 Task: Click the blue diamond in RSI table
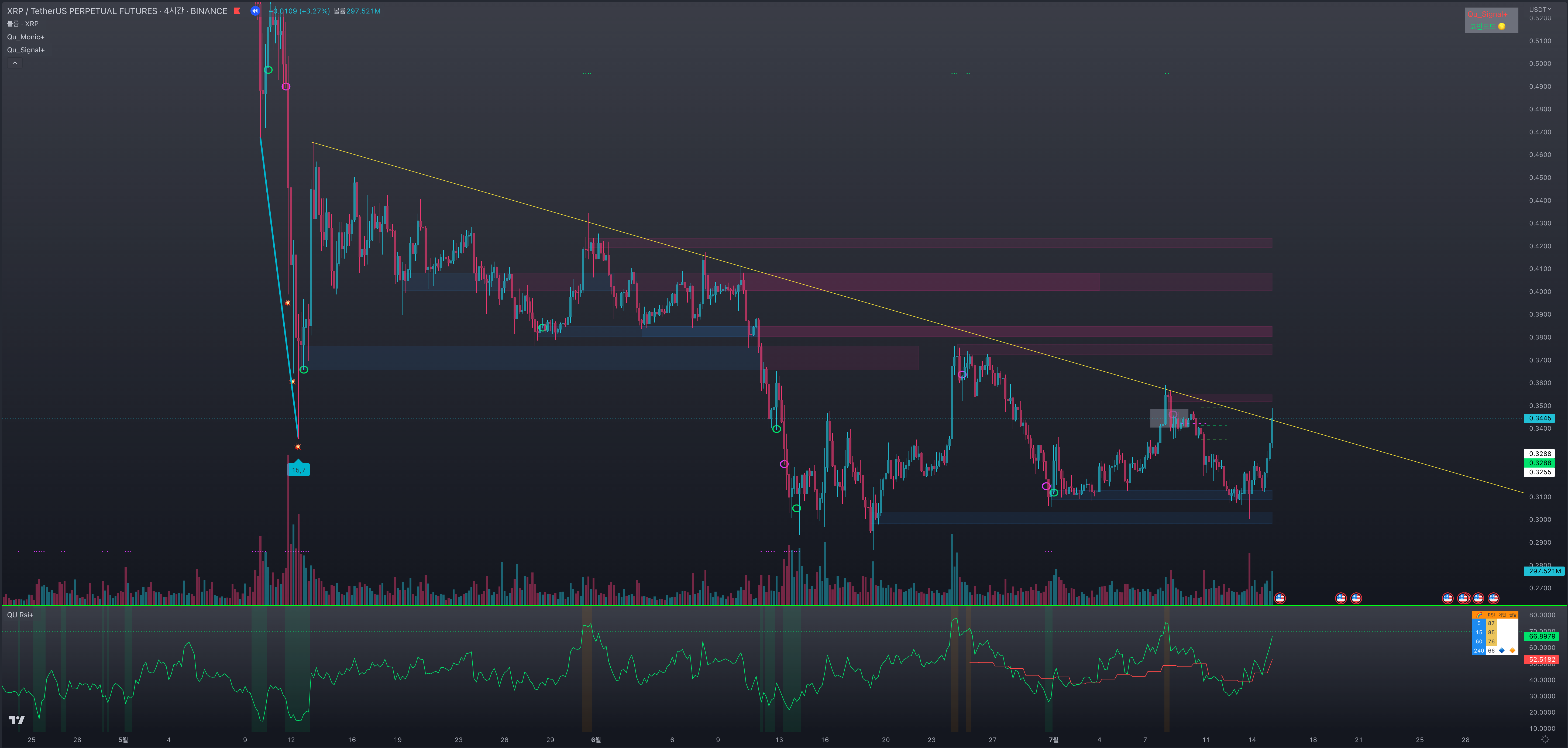[1502, 651]
